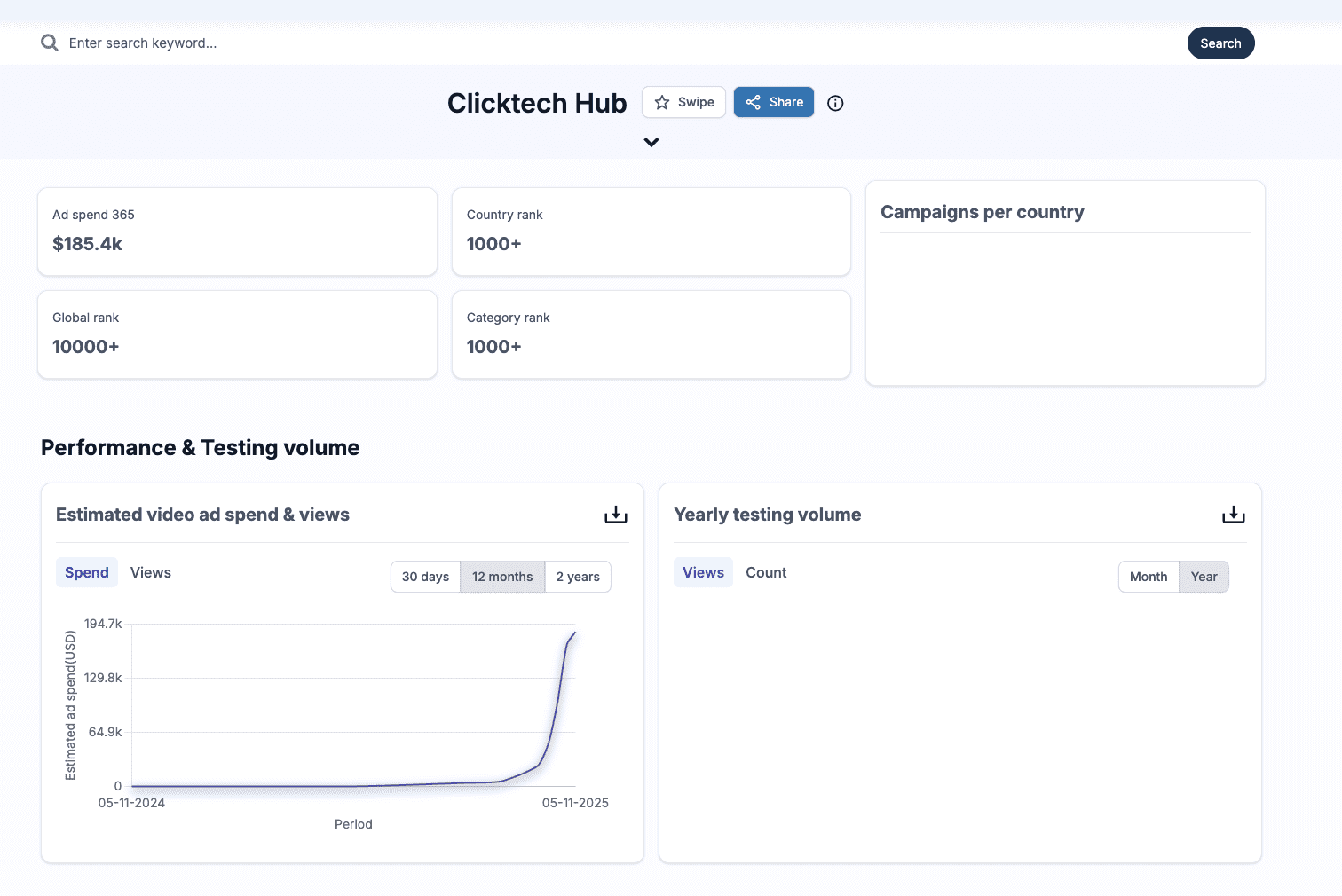Switch the ad chart to Views tab
The width and height of the screenshot is (1342, 896).
pyautogui.click(x=151, y=573)
